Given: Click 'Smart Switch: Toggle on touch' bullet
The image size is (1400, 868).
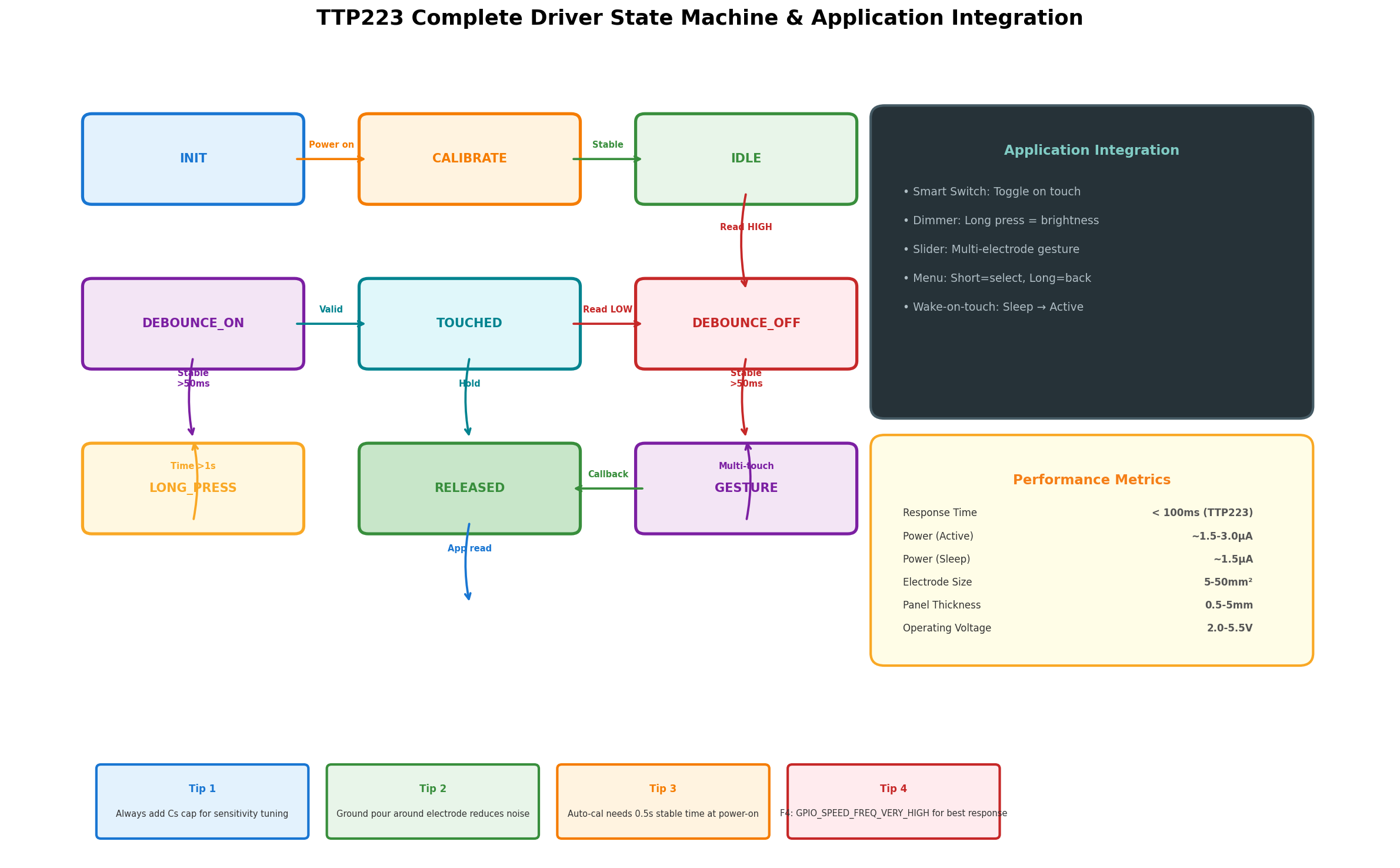Looking at the screenshot, I should (x=992, y=192).
